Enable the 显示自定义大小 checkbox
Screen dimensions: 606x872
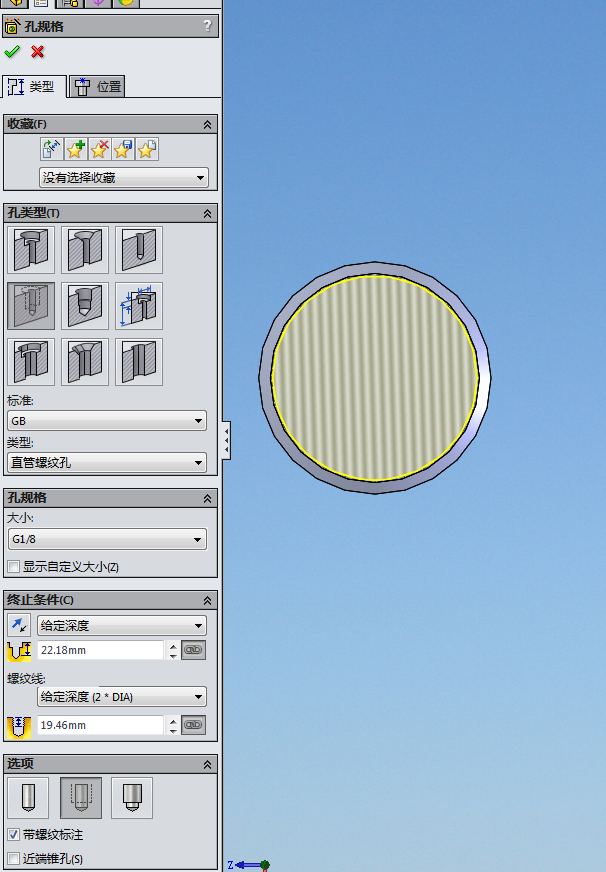coord(14,567)
